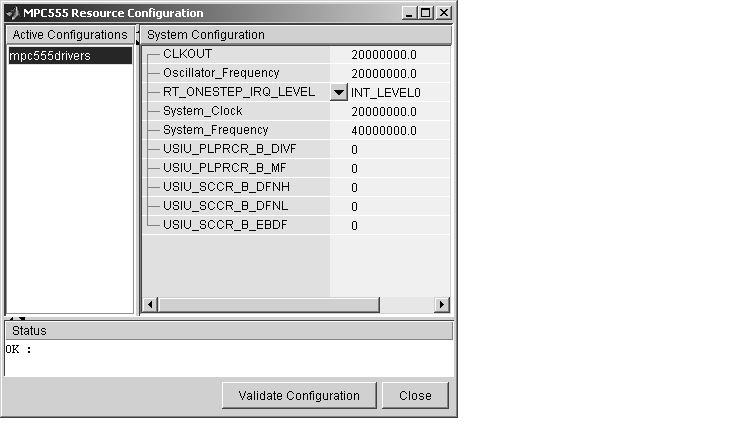Screen dimensions: 738x427
Task: Click the Validate Configuration button
Action: click(299, 395)
